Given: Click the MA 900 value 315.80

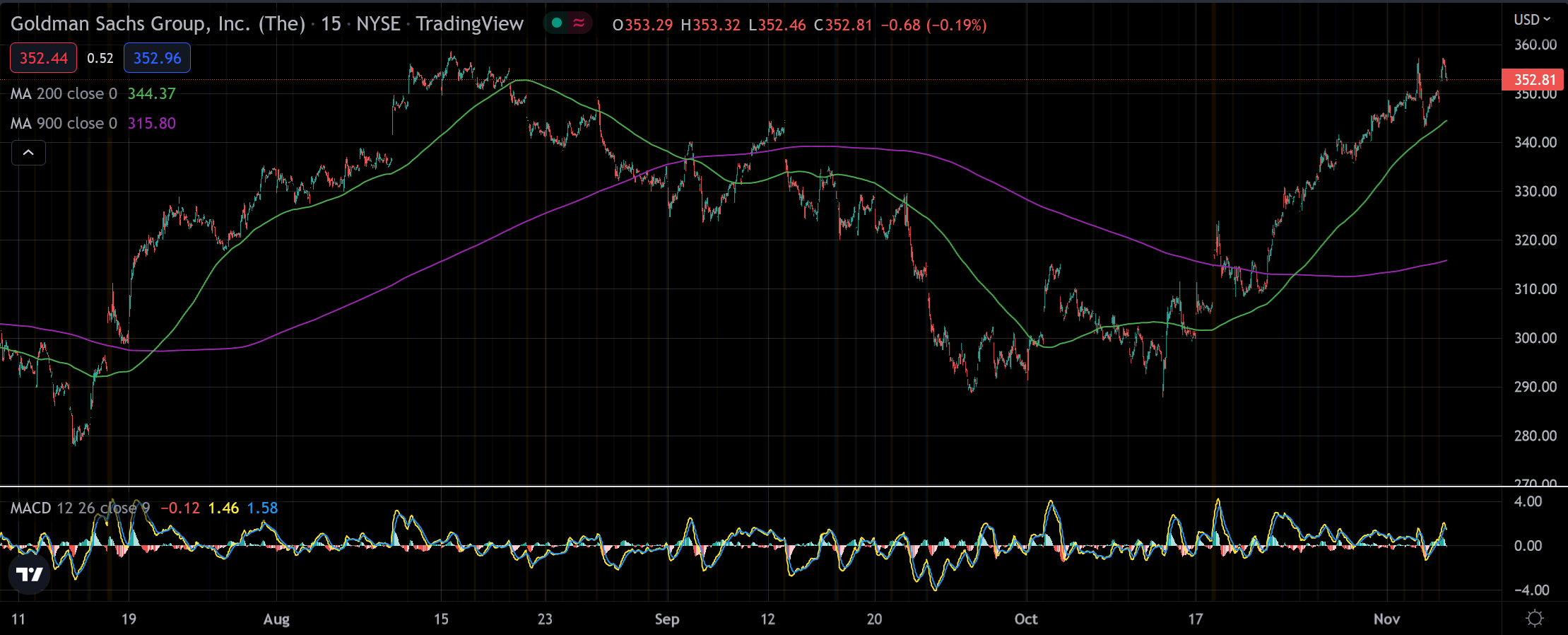Looking at the screenshot, I should click(151, 123).
